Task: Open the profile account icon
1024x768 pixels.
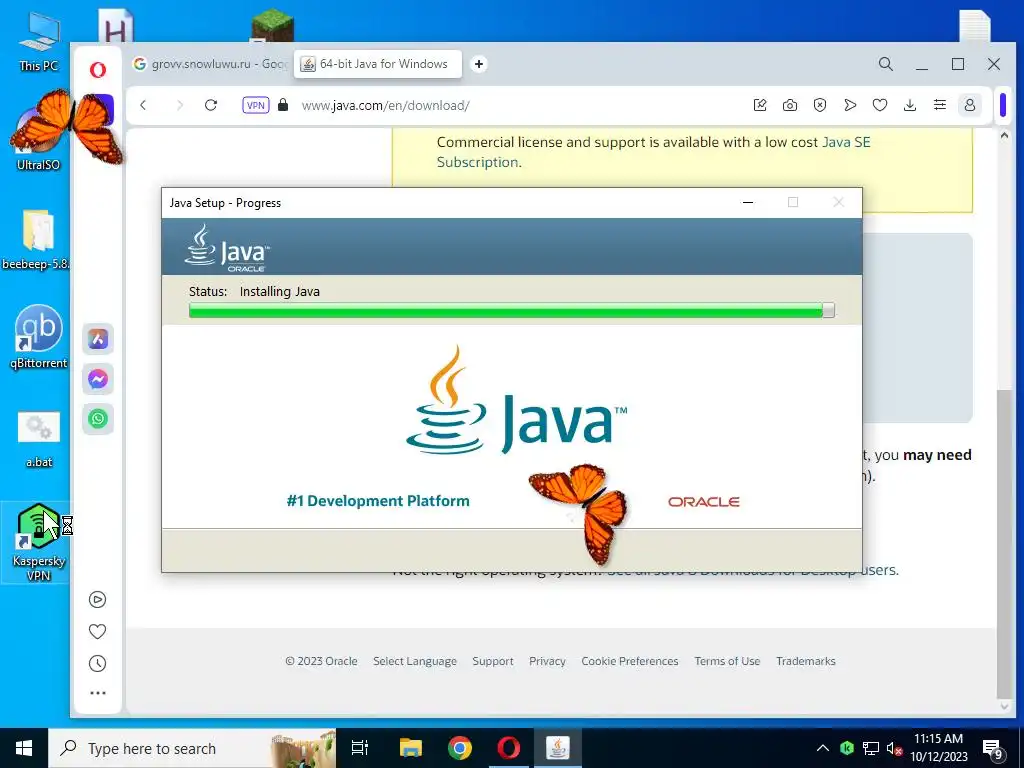Action: tap(970, 105)
